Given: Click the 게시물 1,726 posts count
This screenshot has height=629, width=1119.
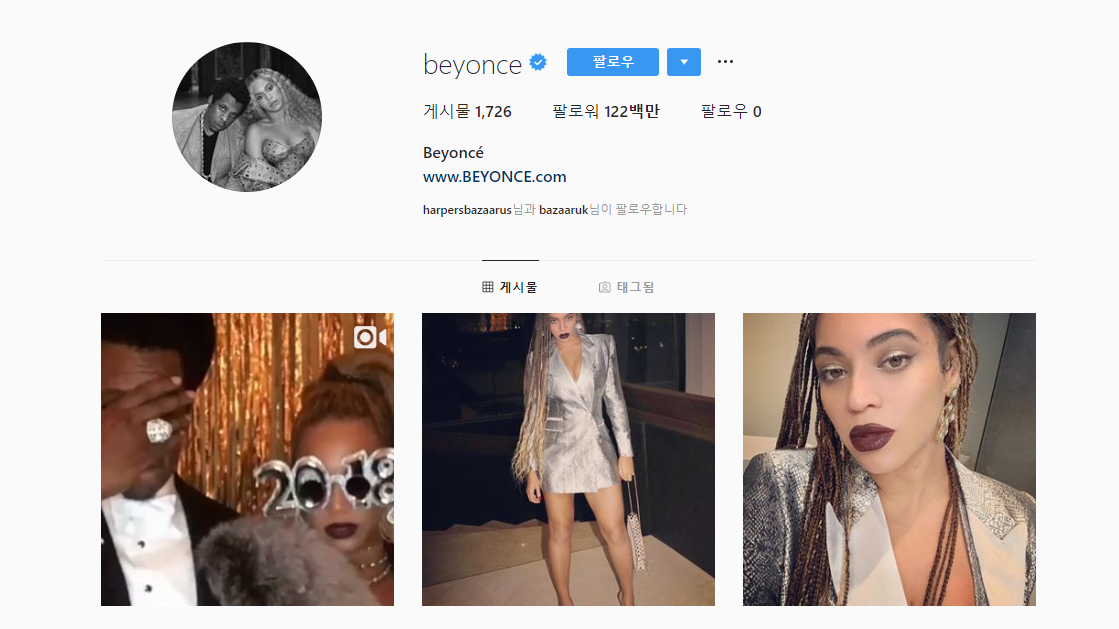Looking at the screenshot, I should coord(467,111).
